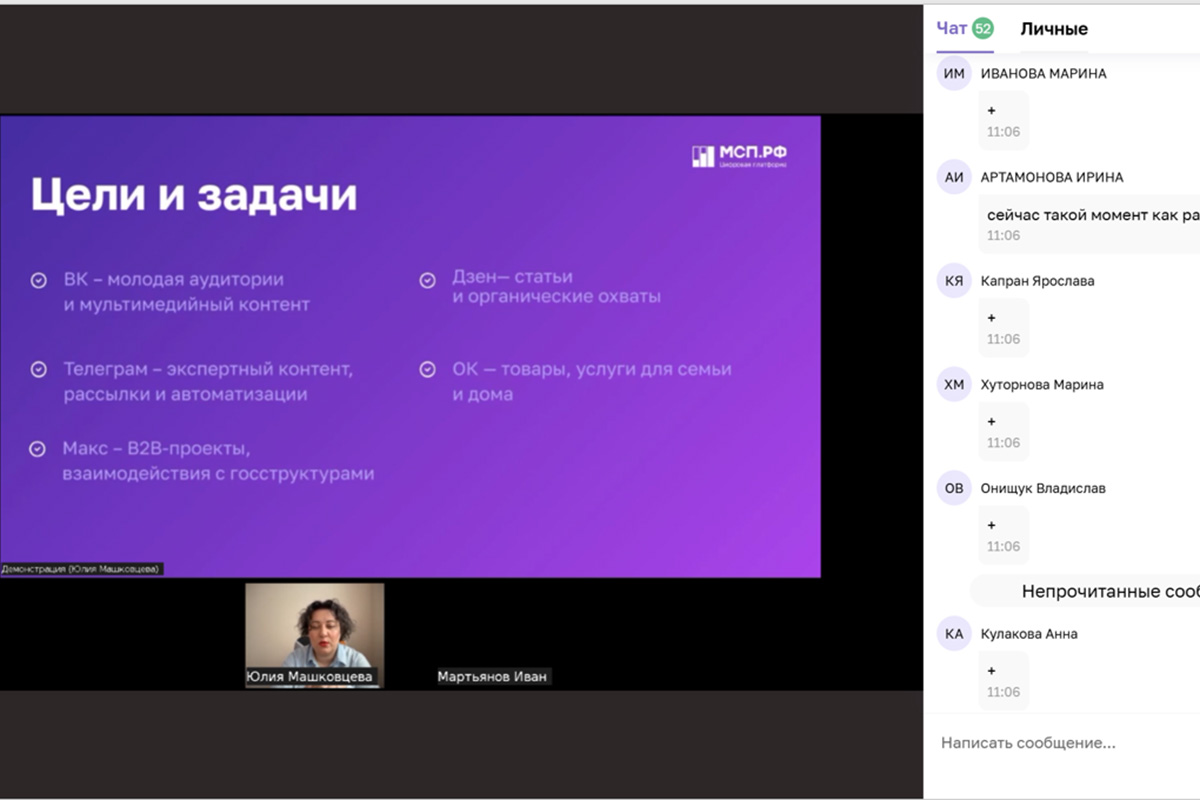Select the Мартьянов Иван participant tile
The width and height of the screenshot is (1200, 800).
[492, 677]
